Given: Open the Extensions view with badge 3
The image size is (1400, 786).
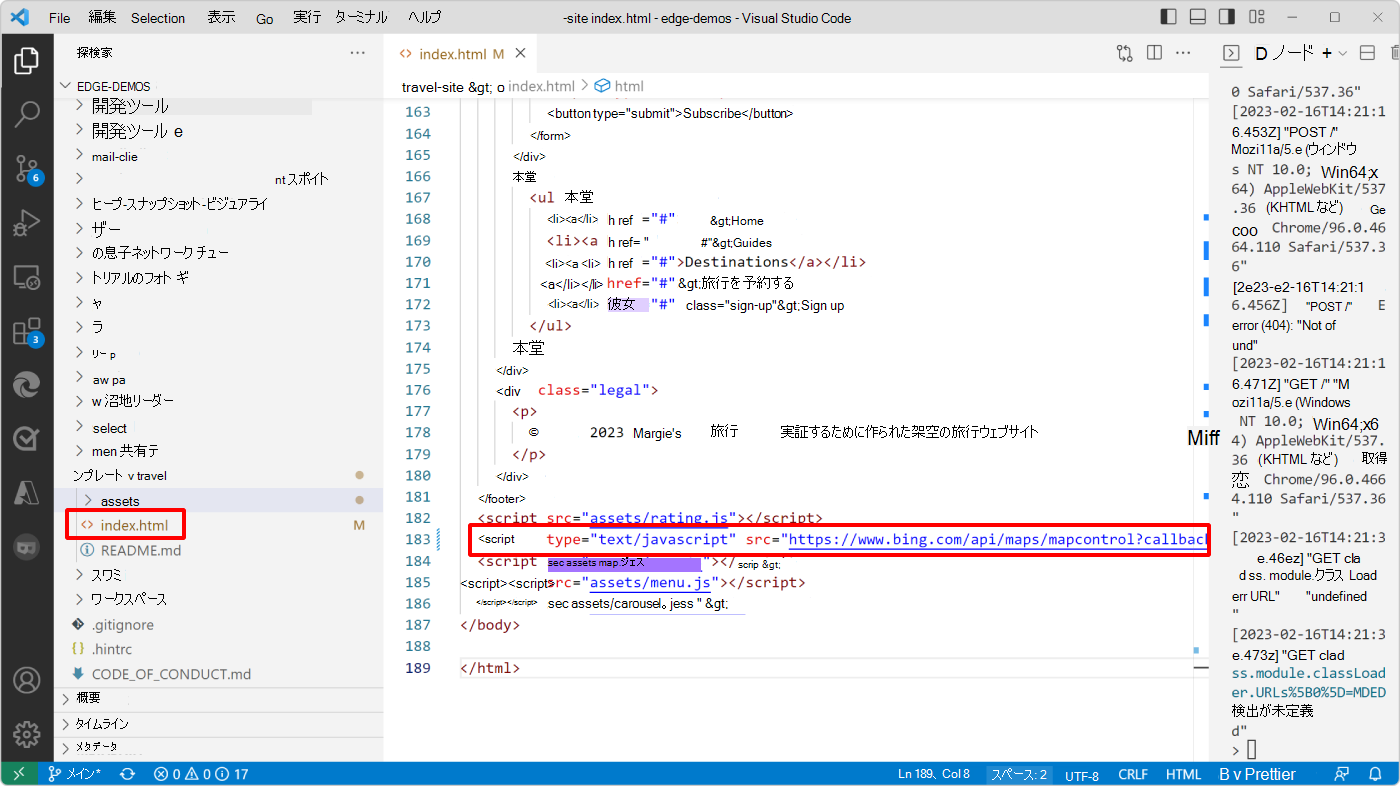Looking at the screenshot, I should [x=27, y=330].
